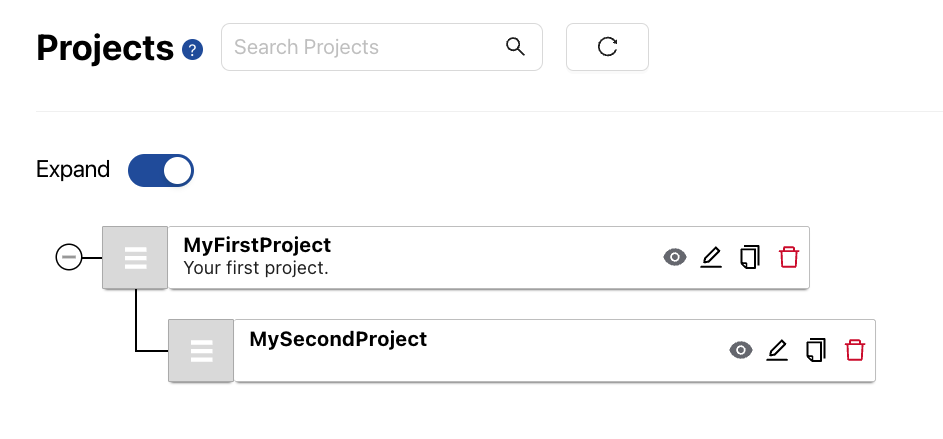View MyFirstProject via the eye icon
943x439 pixels.
pos(675,257)
